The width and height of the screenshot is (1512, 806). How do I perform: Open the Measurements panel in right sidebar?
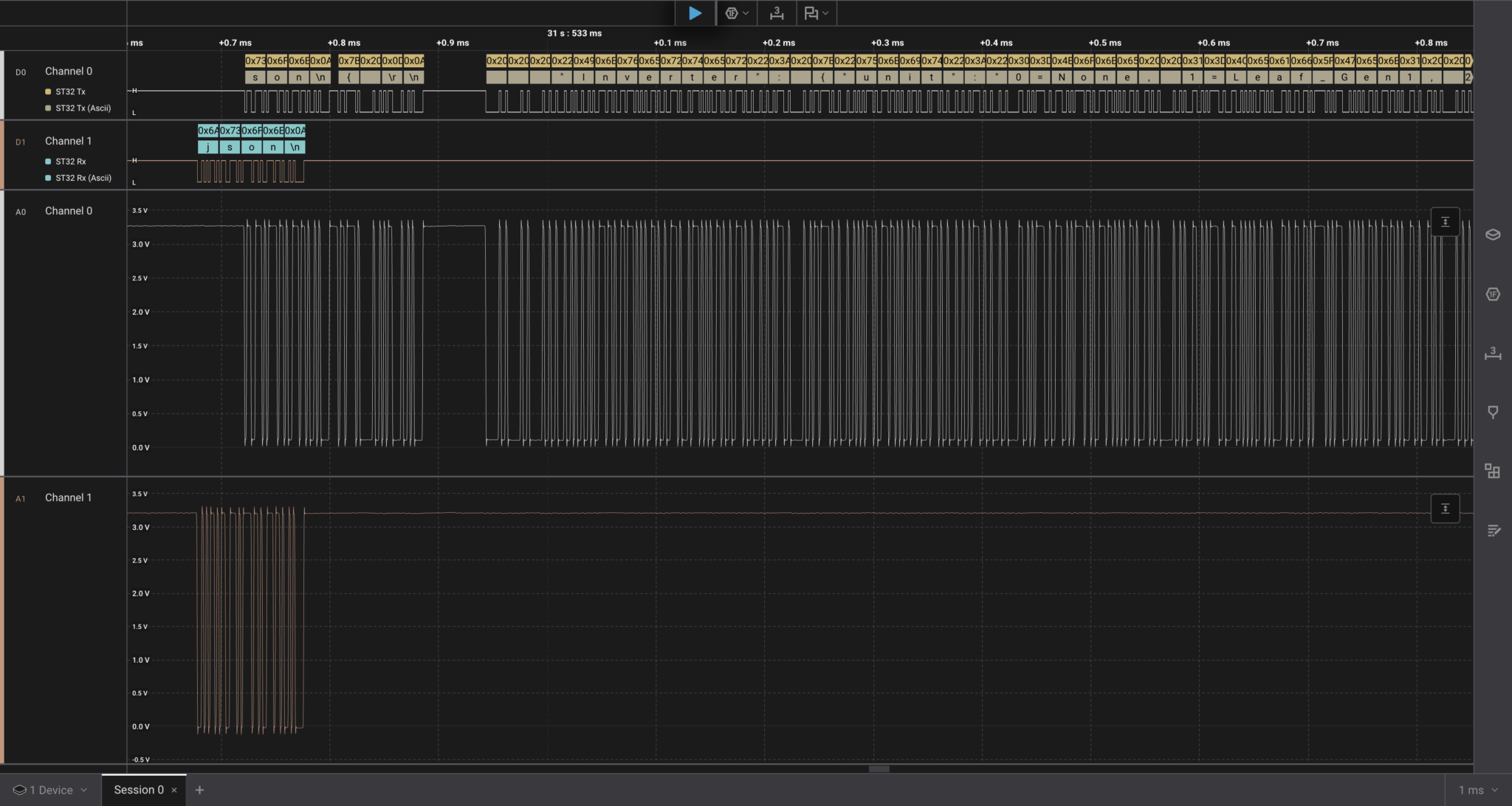pyautogui.click(x=1493, y=354)
